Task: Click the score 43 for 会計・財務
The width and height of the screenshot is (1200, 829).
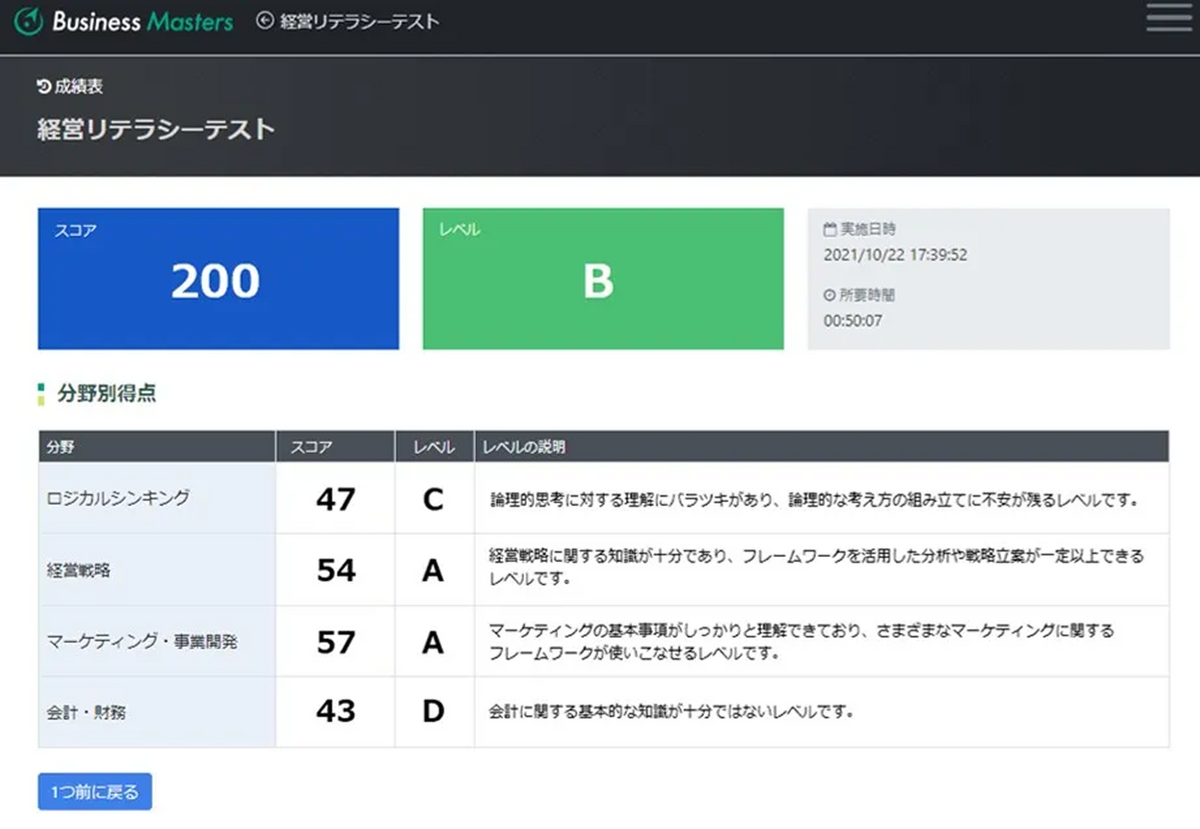Action: pyautogui.click(x=335, y=712)
